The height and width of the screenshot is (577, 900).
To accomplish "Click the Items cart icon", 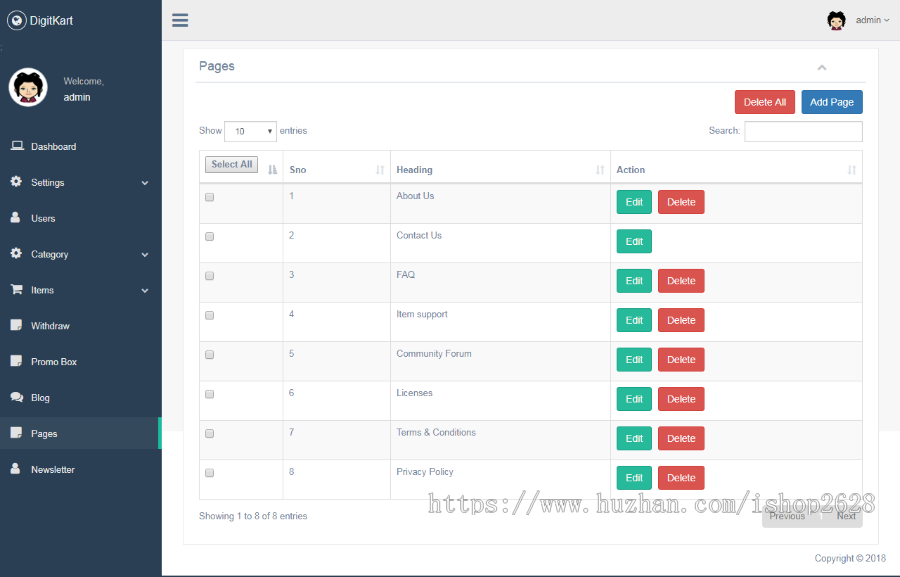I will coord(17,289).
